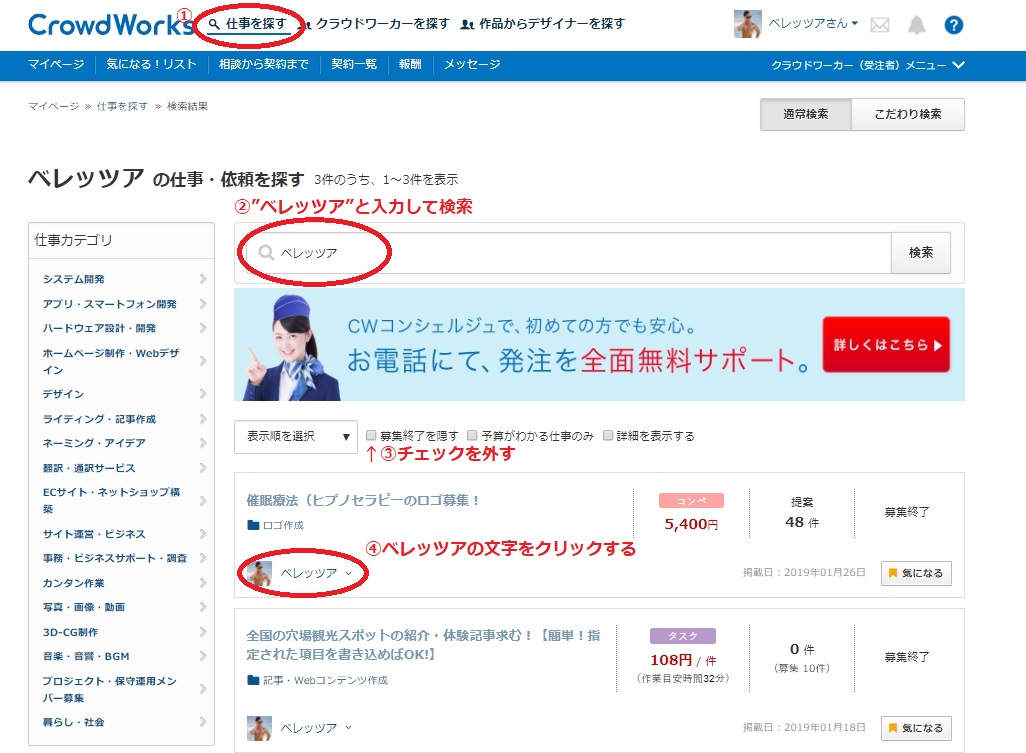Click the ベレッツア name in the 108円 task card
1026x753 pixels.
[309, 728]
